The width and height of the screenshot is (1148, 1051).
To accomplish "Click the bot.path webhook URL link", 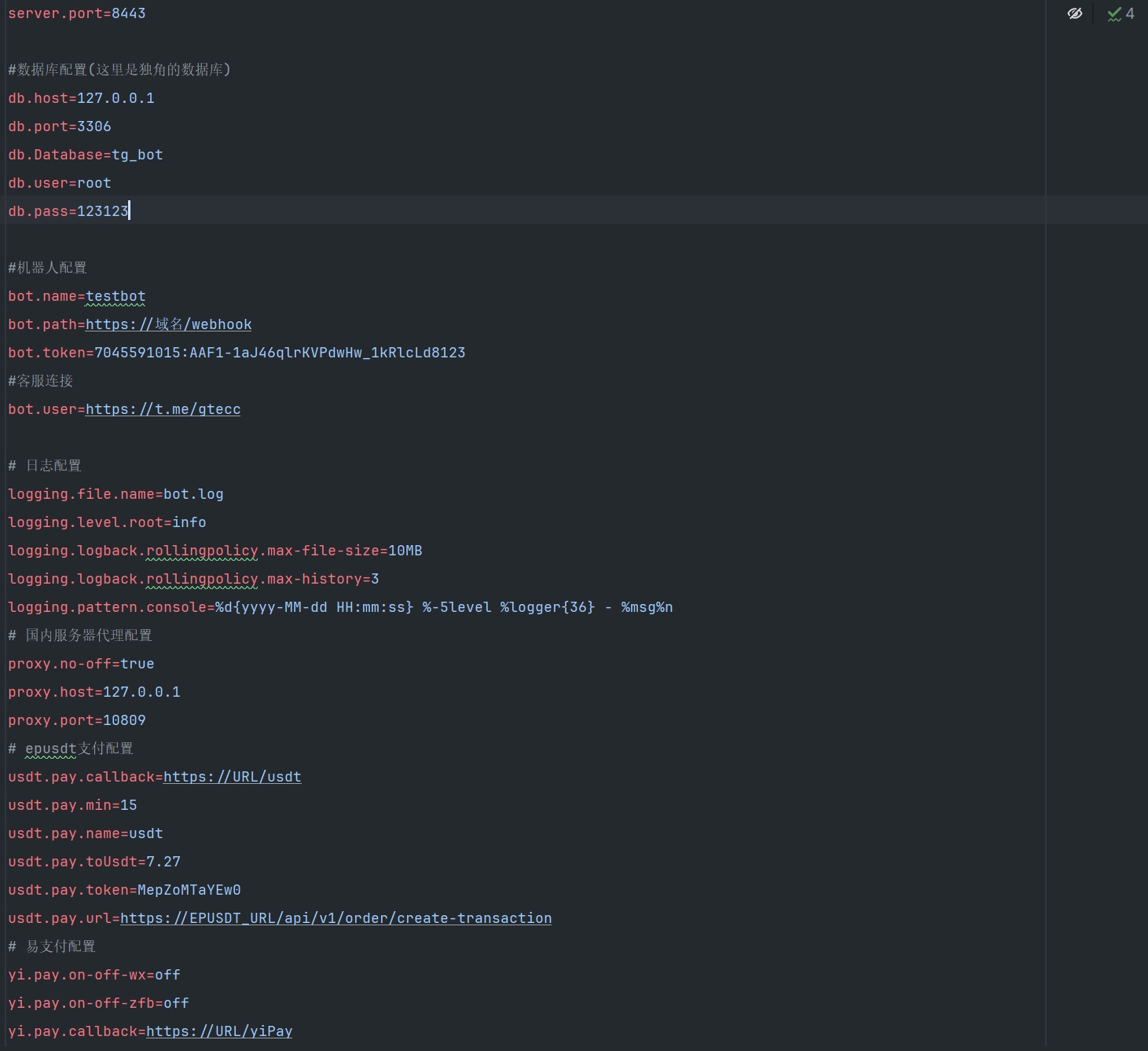I will pos(168,324).
